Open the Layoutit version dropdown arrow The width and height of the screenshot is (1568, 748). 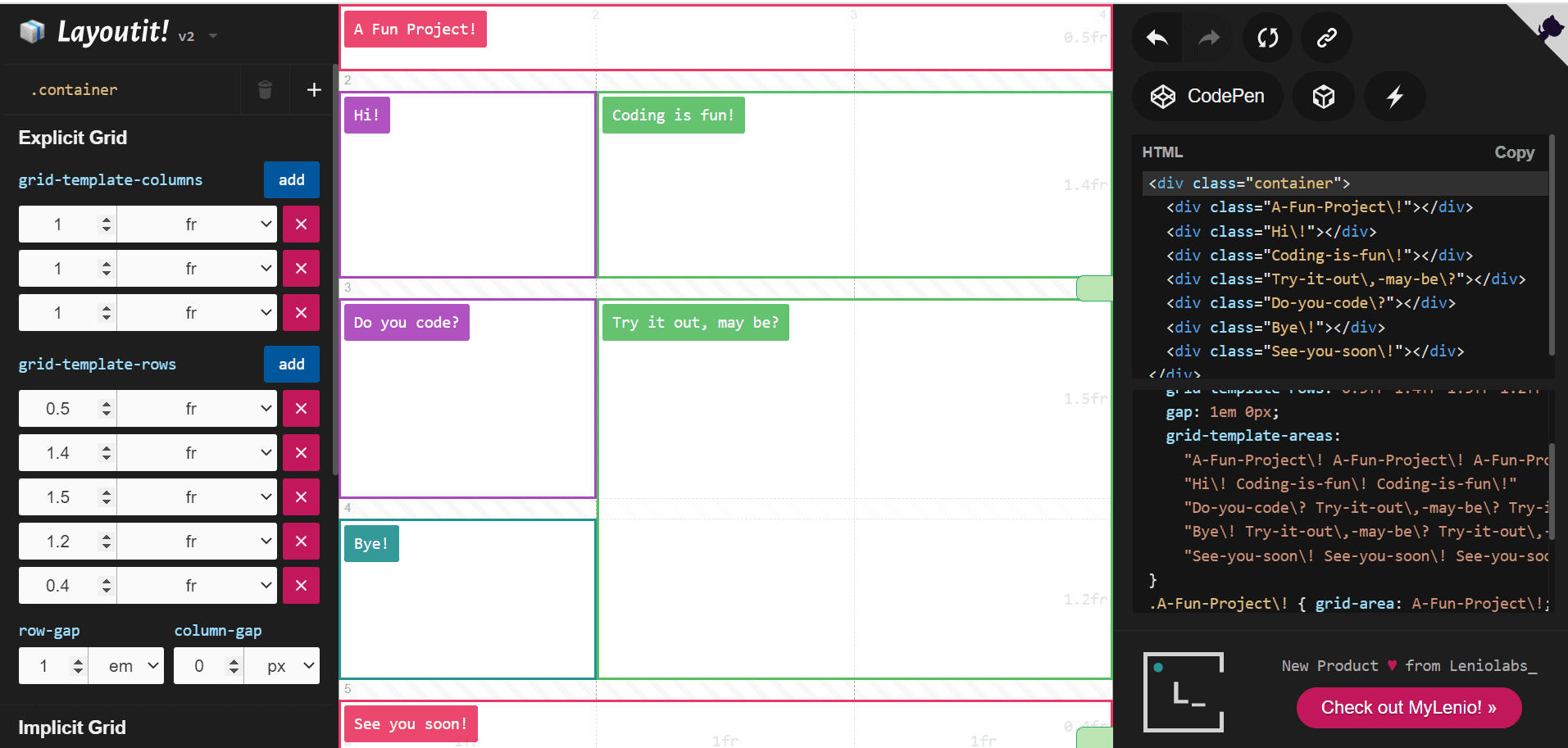coord(213,36)
